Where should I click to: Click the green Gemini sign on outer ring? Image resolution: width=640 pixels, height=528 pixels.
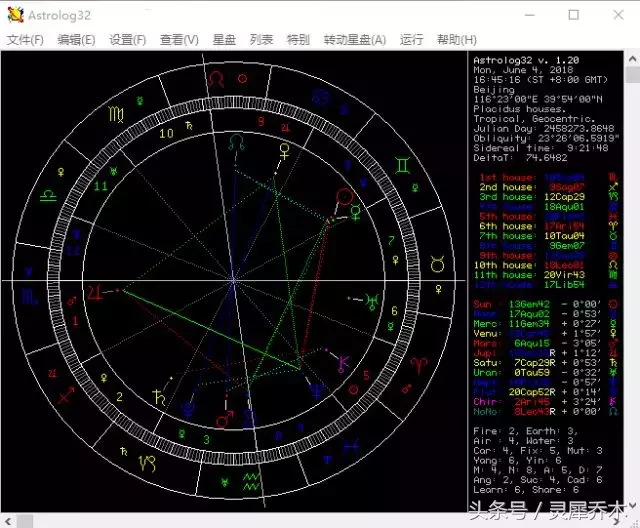pyautogui.click(x=402, y=165)
